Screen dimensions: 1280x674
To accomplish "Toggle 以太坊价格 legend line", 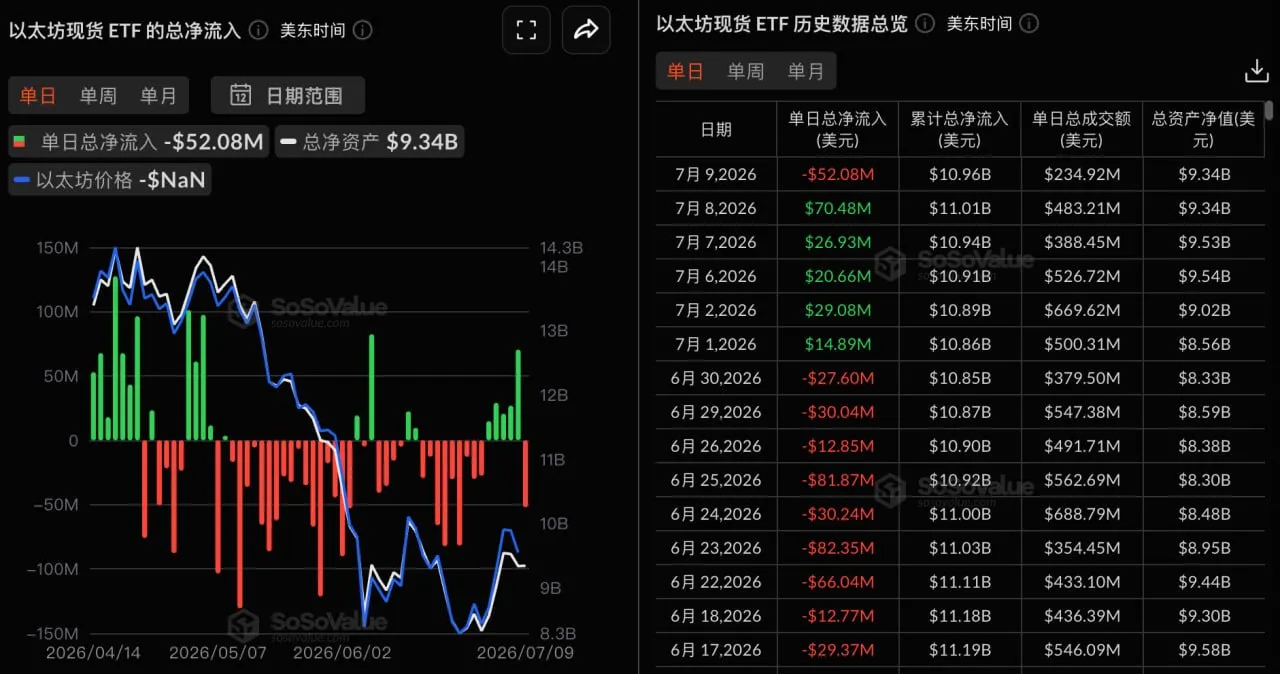I will (109, 181).
